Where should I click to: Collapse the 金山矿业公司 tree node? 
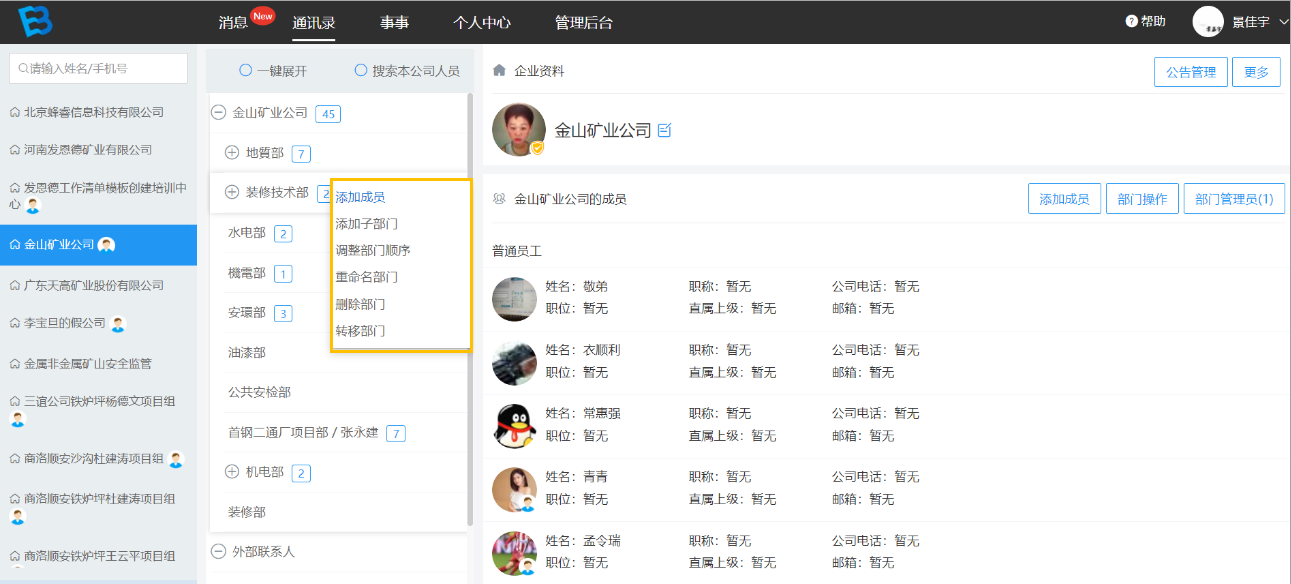[x=218, y=113]
